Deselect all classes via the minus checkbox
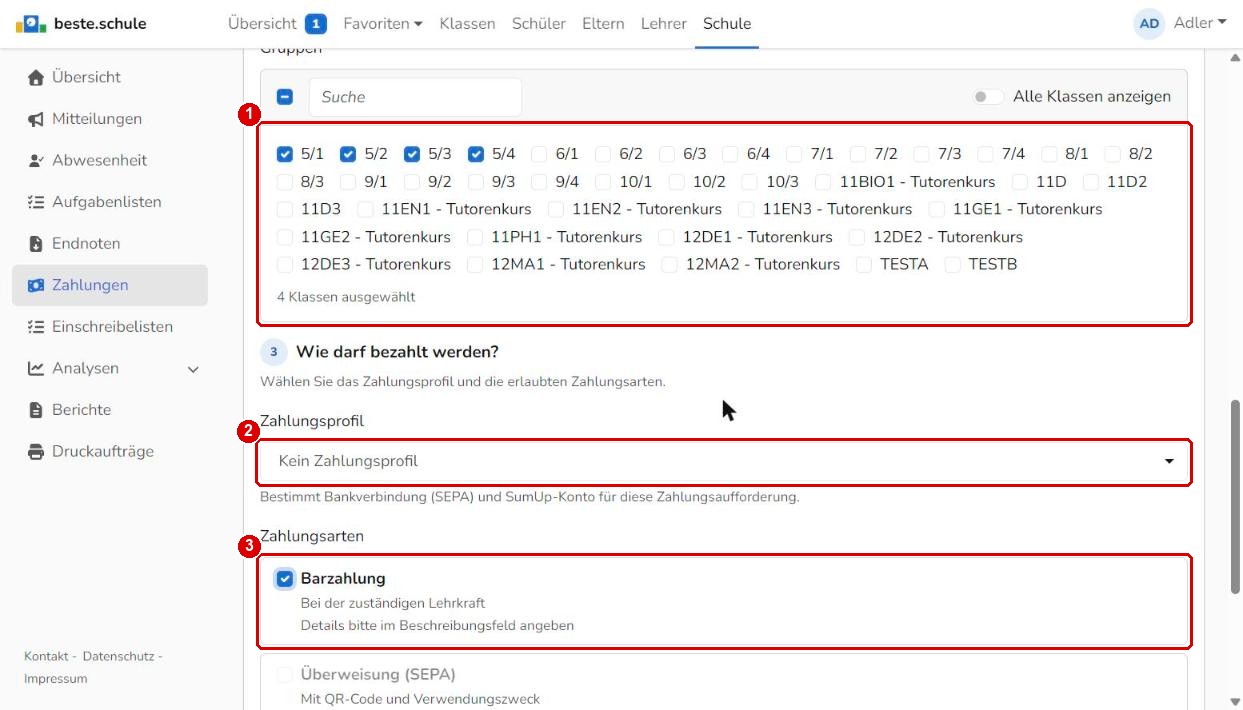 (285, 97)
